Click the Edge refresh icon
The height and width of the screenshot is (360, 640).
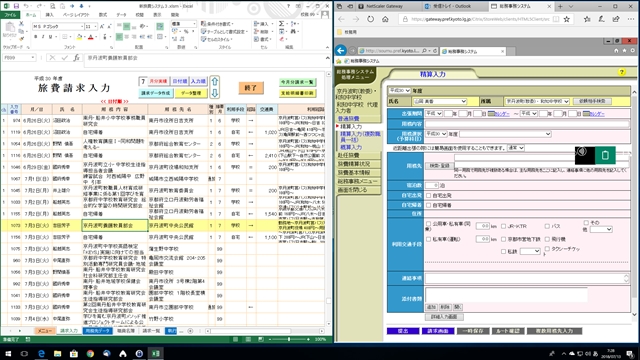(x=370, y=19)
